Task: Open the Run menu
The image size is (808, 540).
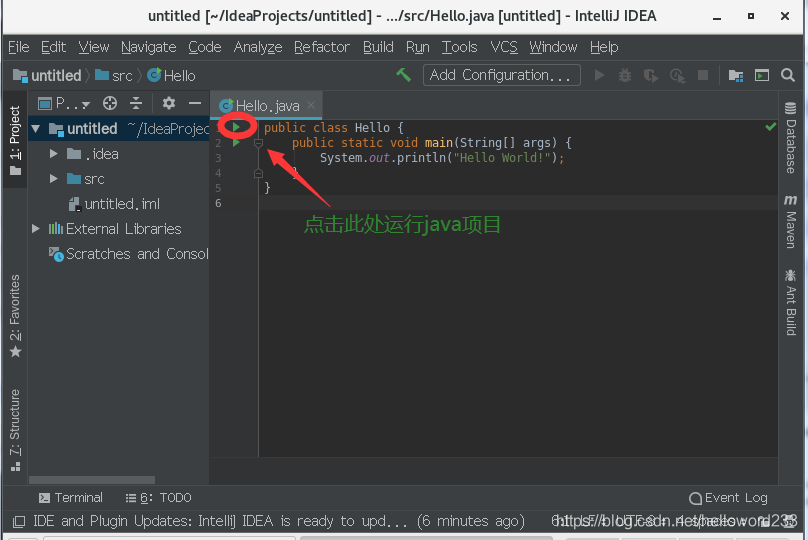Action: (417, 47)
